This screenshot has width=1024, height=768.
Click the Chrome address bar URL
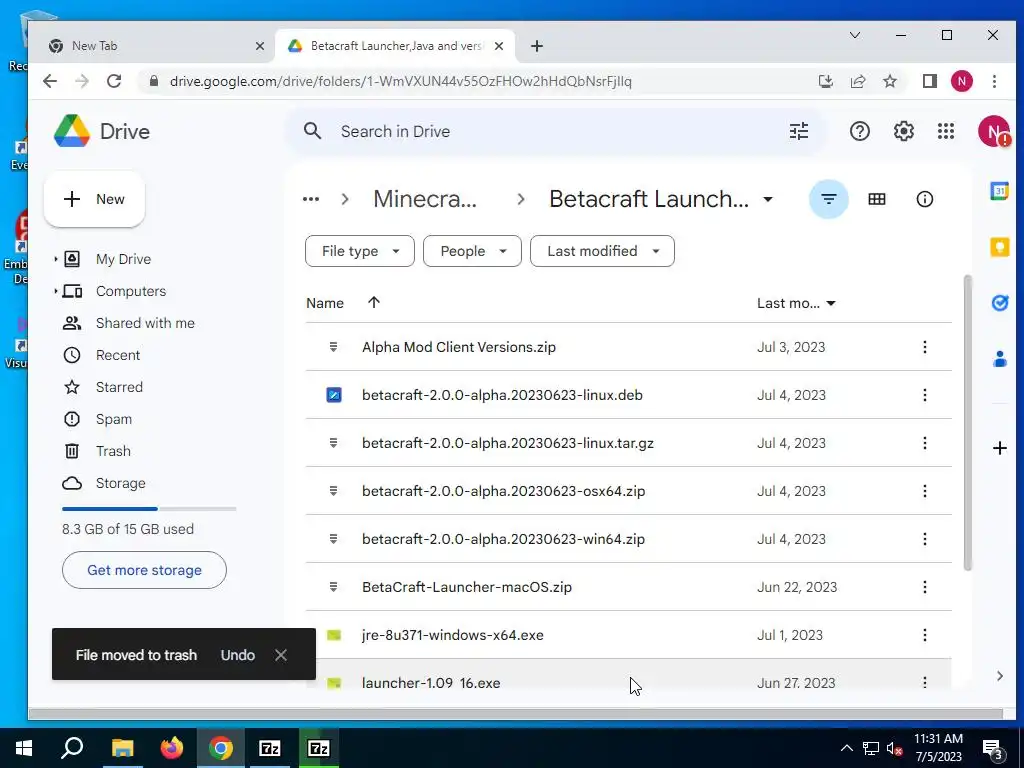[400, 81]
